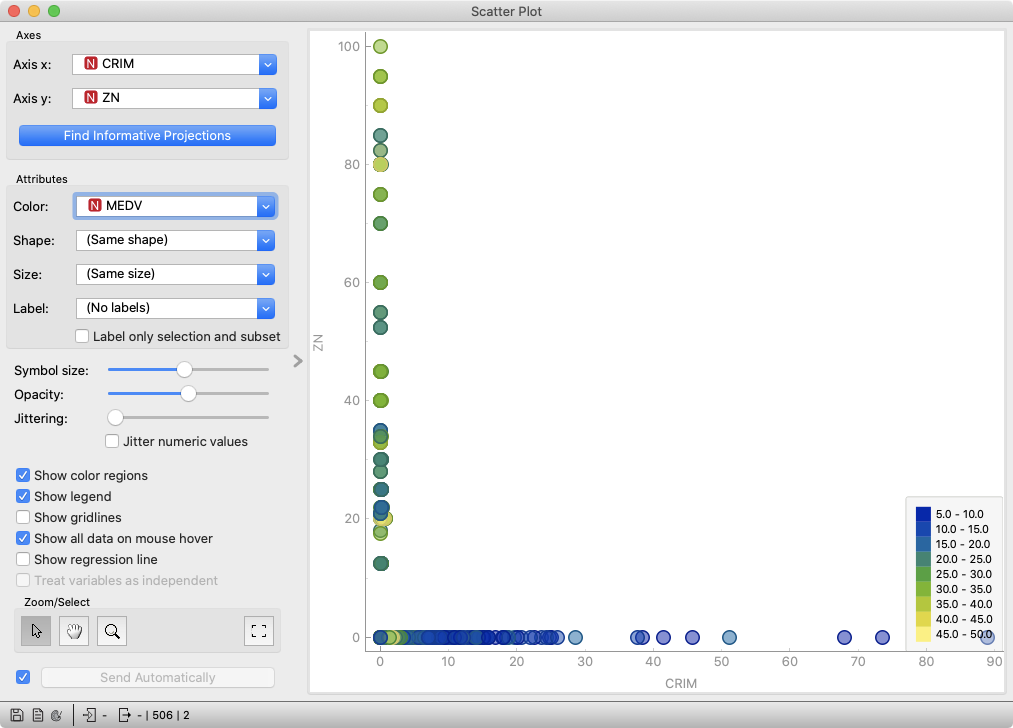Viewport: 1013px width, 728px height.
Task: Open the report using the document icon
Action: click(x=36, y=714)
